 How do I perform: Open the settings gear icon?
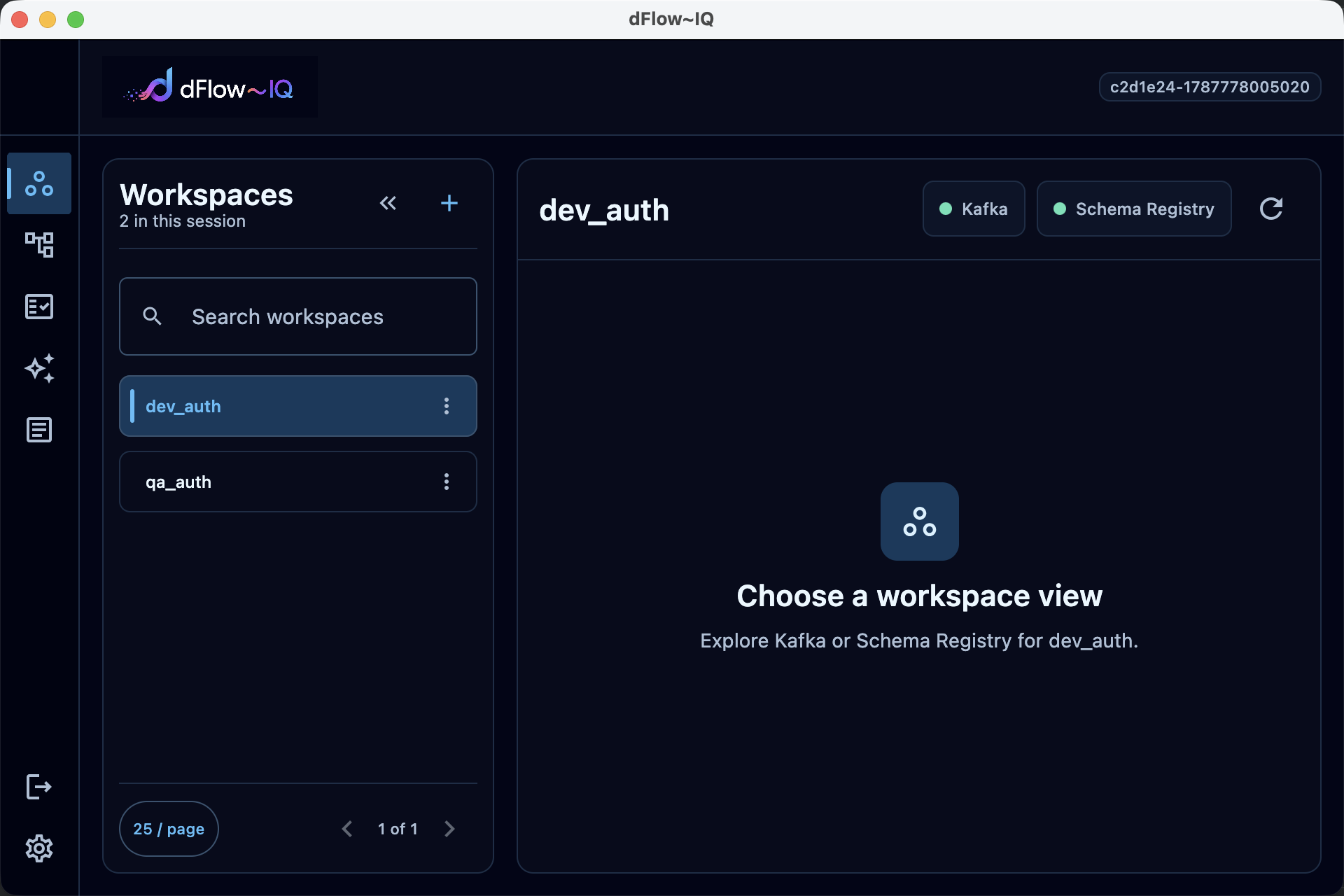click(39, 848)
